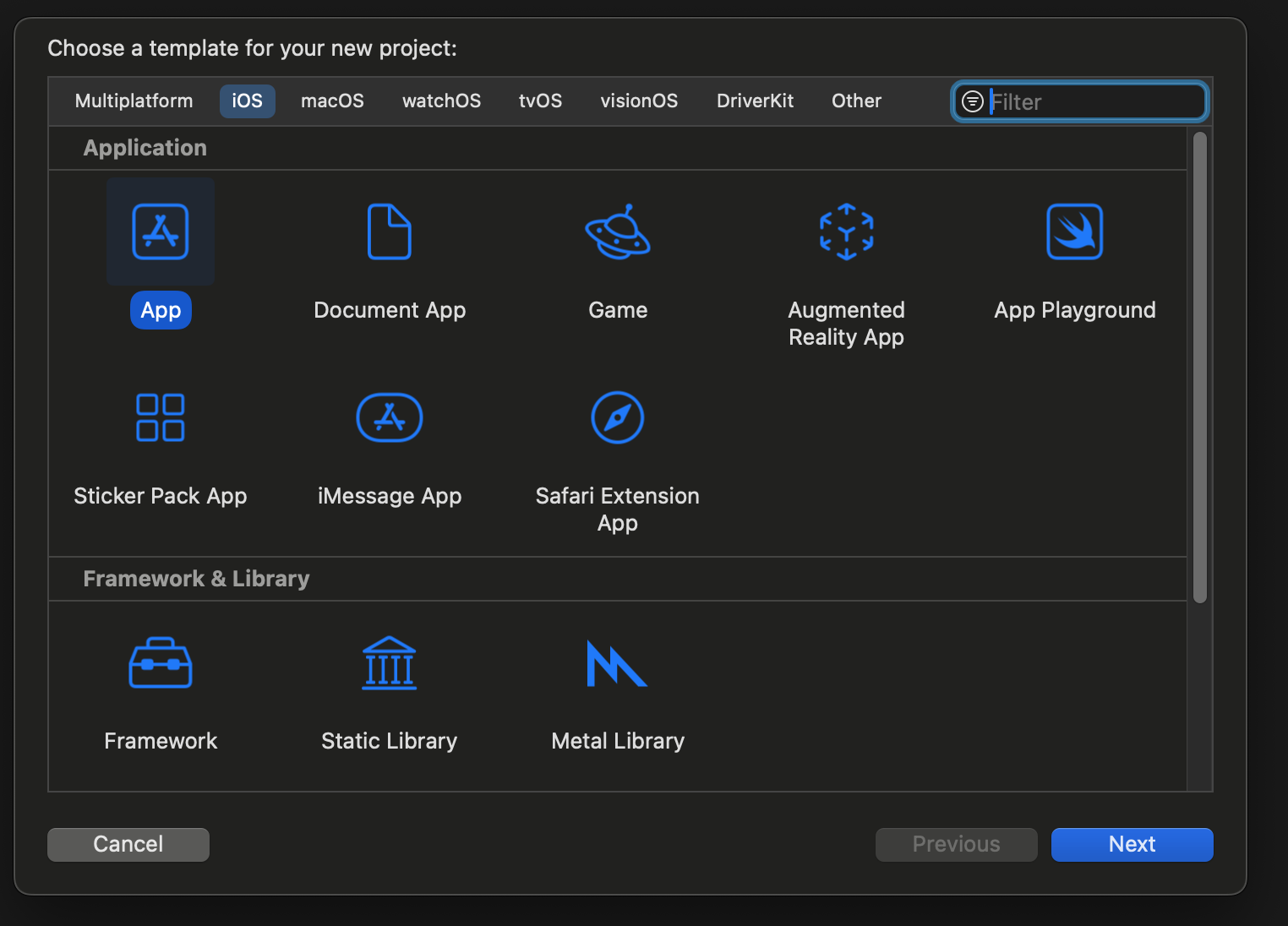Click the template list vertical scrollbar
This screenshot has width=1288, height=926.
[x=1200, y=368]
